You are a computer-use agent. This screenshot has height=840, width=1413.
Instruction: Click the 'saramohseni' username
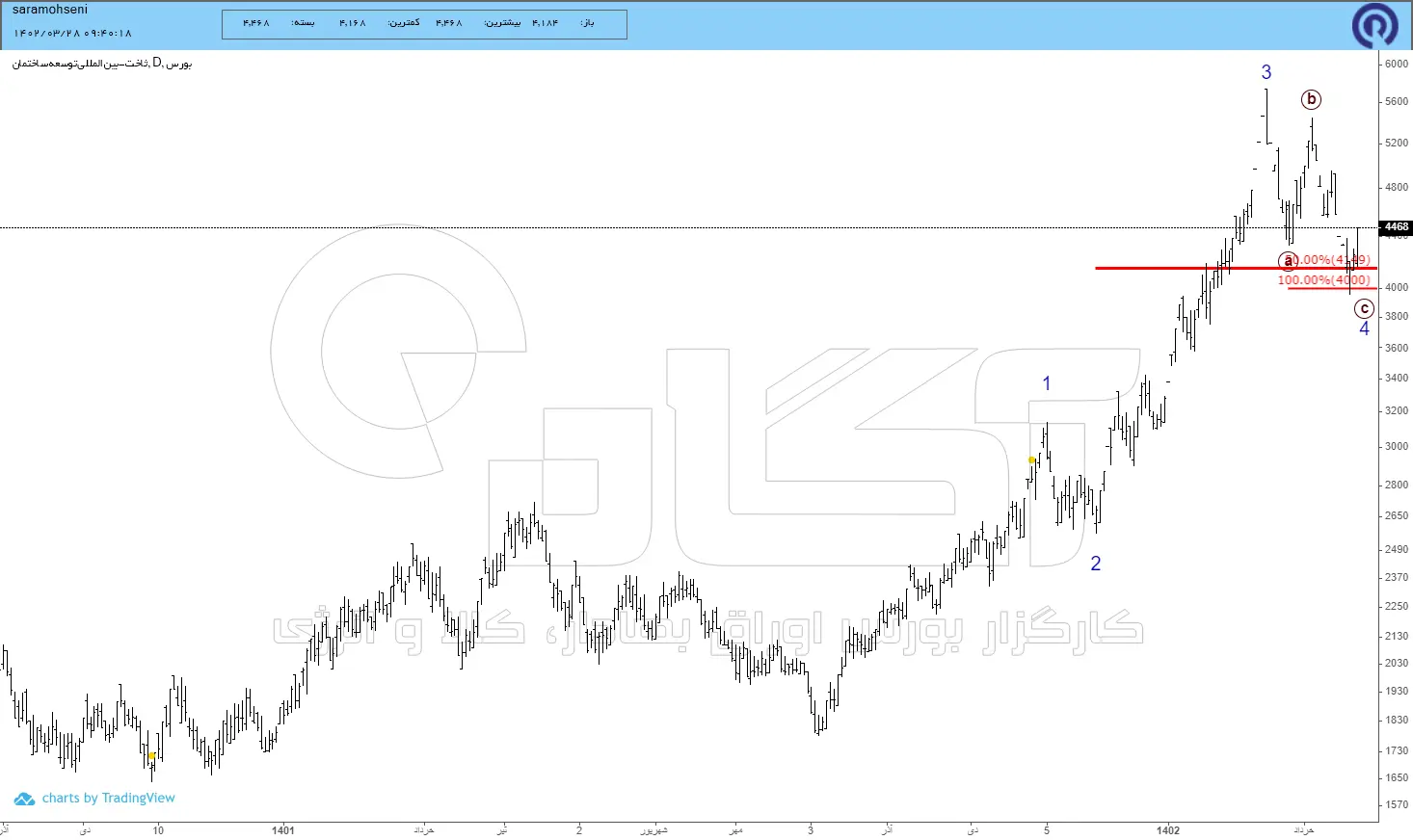click(x=50, y=10)
